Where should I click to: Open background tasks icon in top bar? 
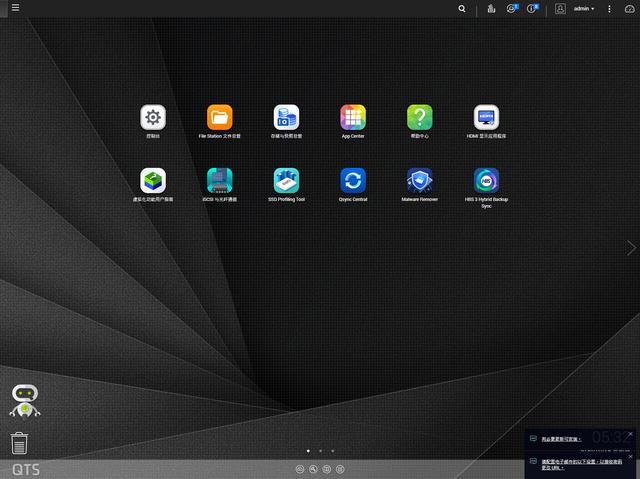pyautogui.click(x=491, y=9)
